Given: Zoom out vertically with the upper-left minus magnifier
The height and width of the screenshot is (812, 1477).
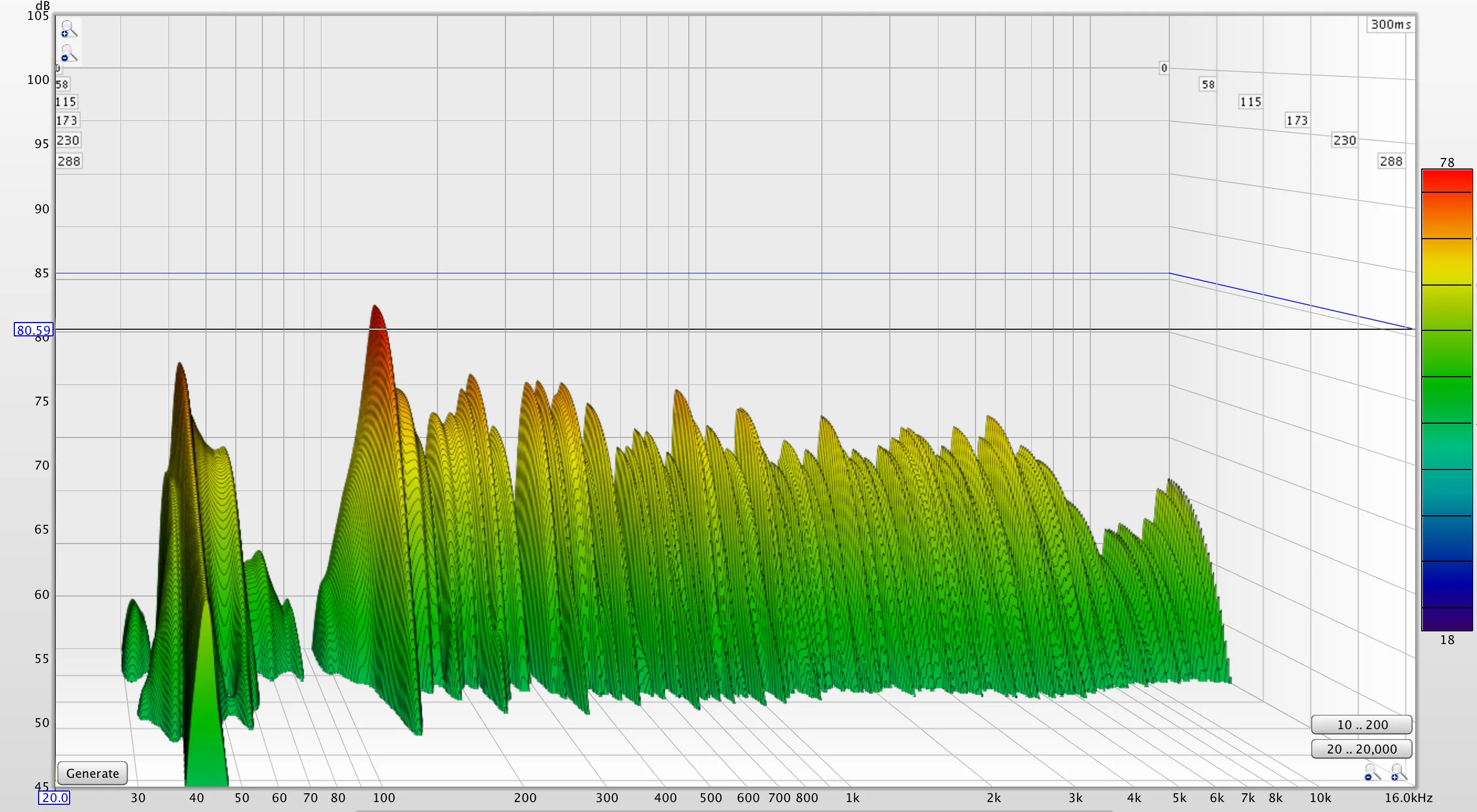Looking at the screenshot, I should [x=68, y=54].
